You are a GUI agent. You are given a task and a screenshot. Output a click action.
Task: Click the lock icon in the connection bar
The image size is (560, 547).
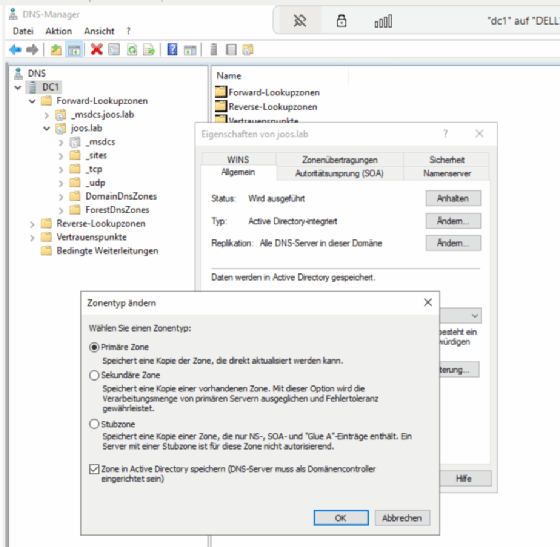(x=341, y=21)
